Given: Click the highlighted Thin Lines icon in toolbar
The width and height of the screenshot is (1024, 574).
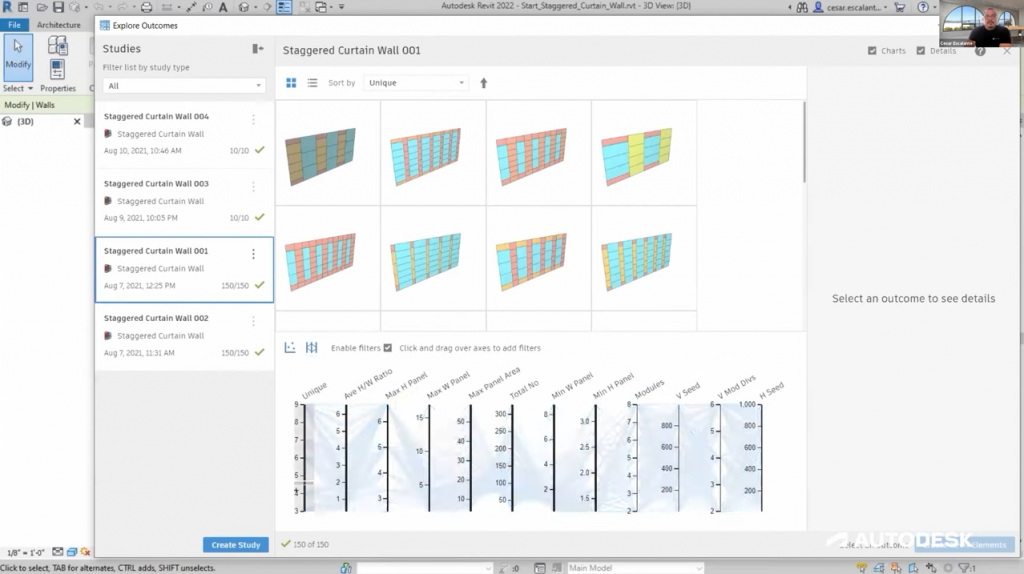Looking at the screenshot, I should click(284, 7).
